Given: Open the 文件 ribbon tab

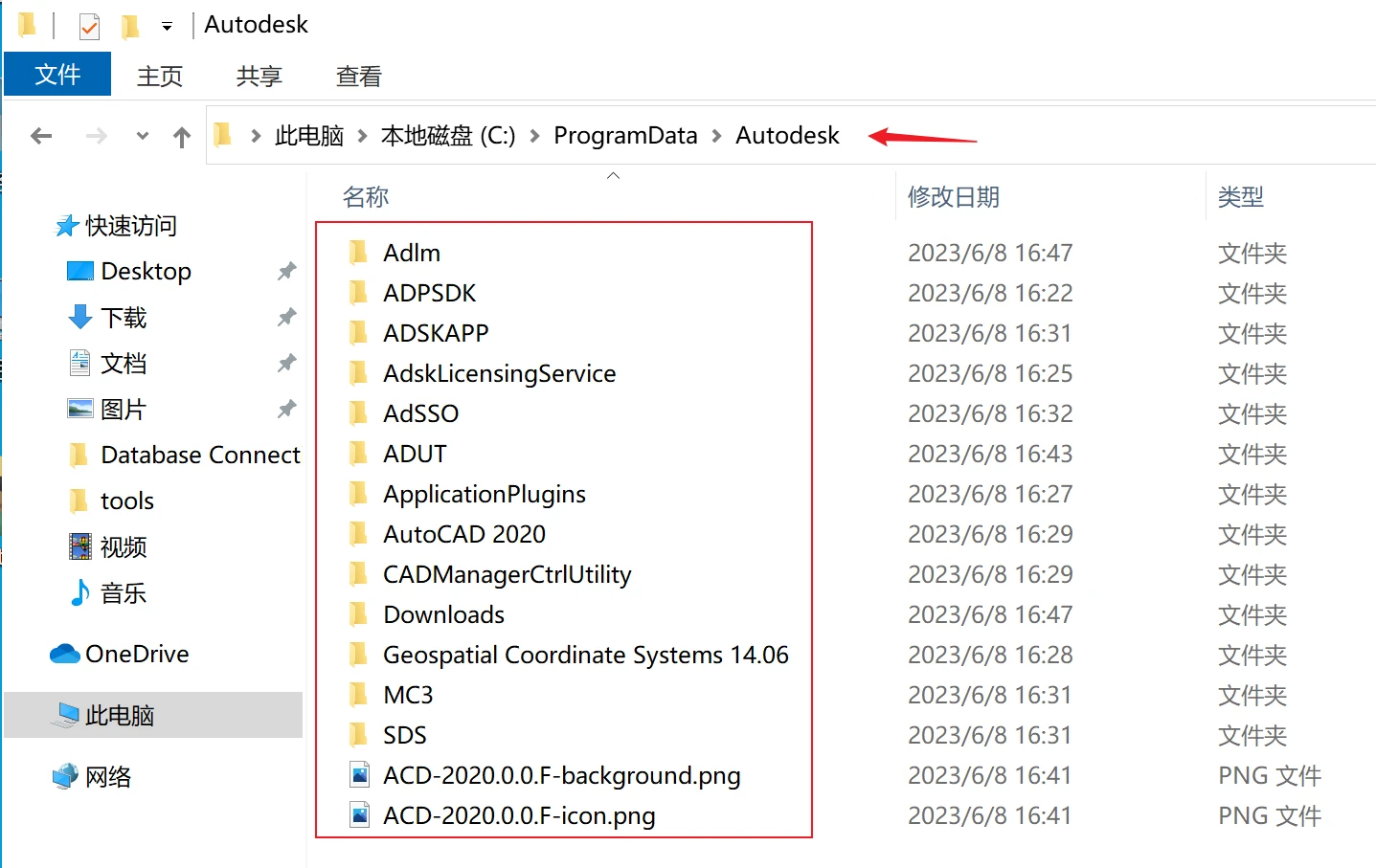Looking at the screenshot, I should tap(57, 75).
